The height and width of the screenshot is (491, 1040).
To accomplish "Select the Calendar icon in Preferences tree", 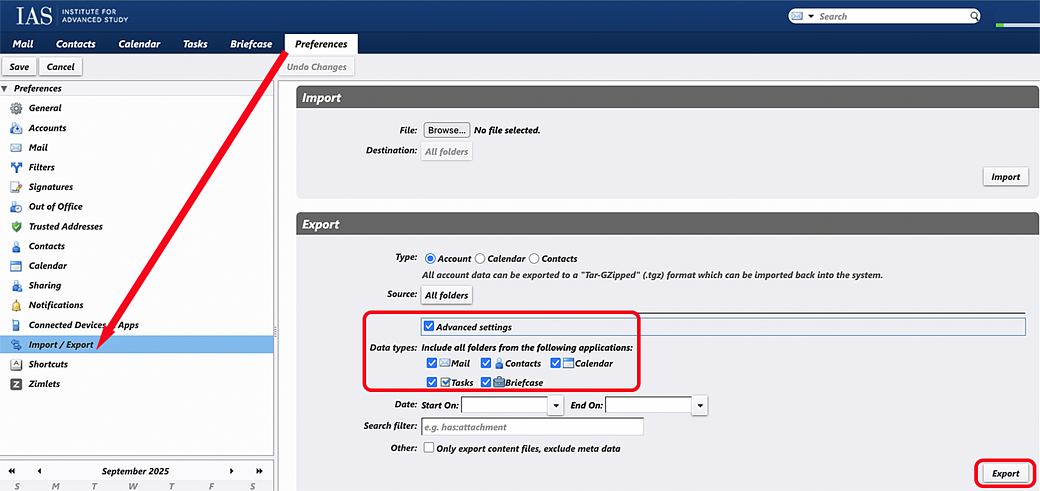I will pos(17,265).
